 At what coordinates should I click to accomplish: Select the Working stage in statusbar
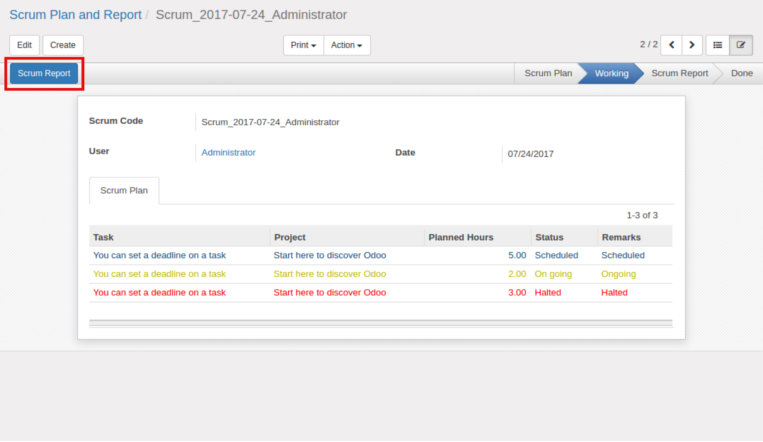point(612,73)
